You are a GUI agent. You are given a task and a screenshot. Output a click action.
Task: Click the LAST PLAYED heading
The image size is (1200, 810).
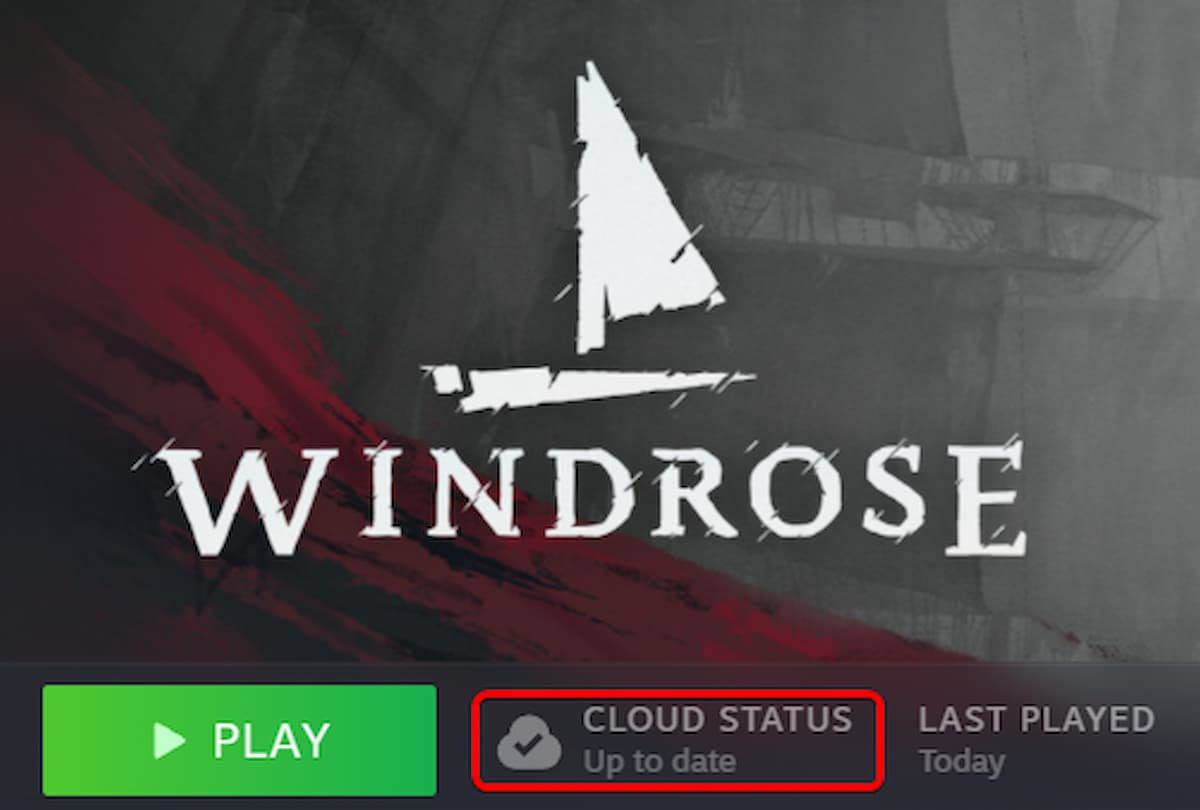[x=1036, y=719]
